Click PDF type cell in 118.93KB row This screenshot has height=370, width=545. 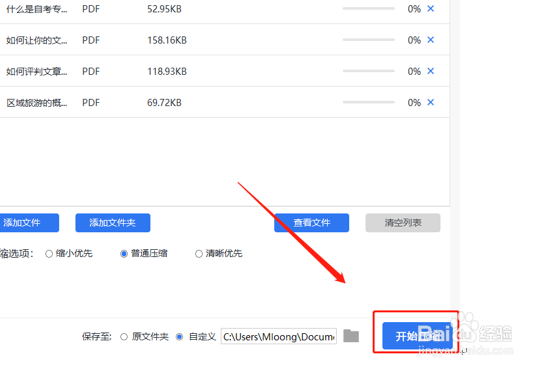pos(91,72)
